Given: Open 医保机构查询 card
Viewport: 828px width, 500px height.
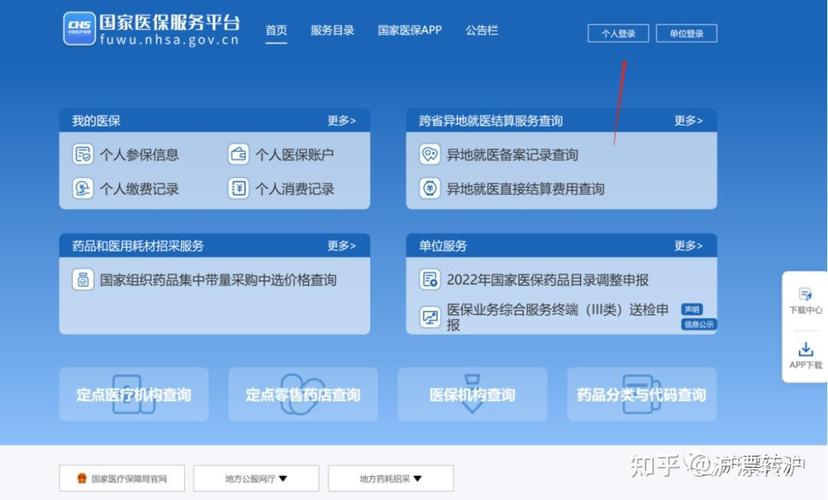Looking at the screenshot, I should coord(472,394).
